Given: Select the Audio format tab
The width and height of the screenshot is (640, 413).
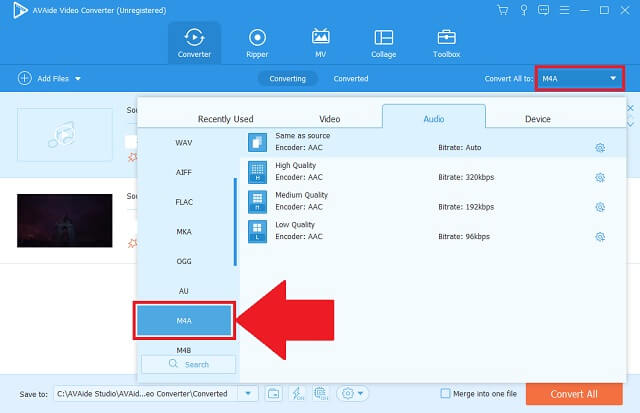Looking at the screenshot, I should (x=433, y=118).
